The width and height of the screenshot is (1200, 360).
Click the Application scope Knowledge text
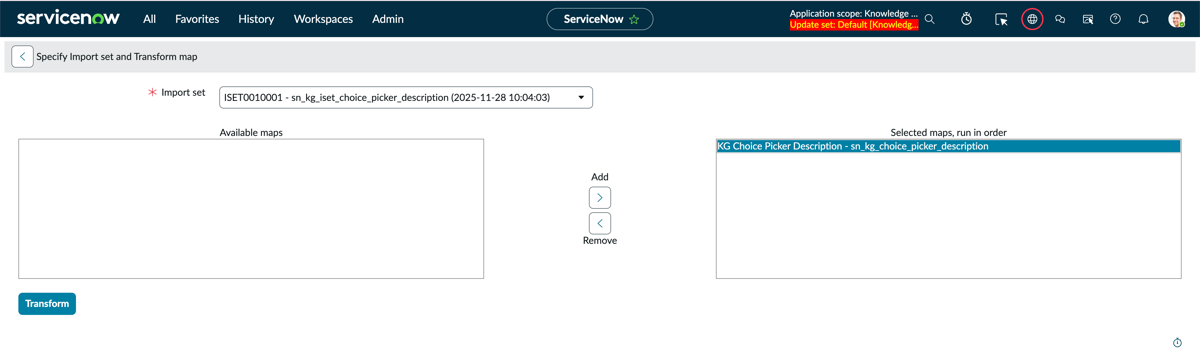[853, 13]
